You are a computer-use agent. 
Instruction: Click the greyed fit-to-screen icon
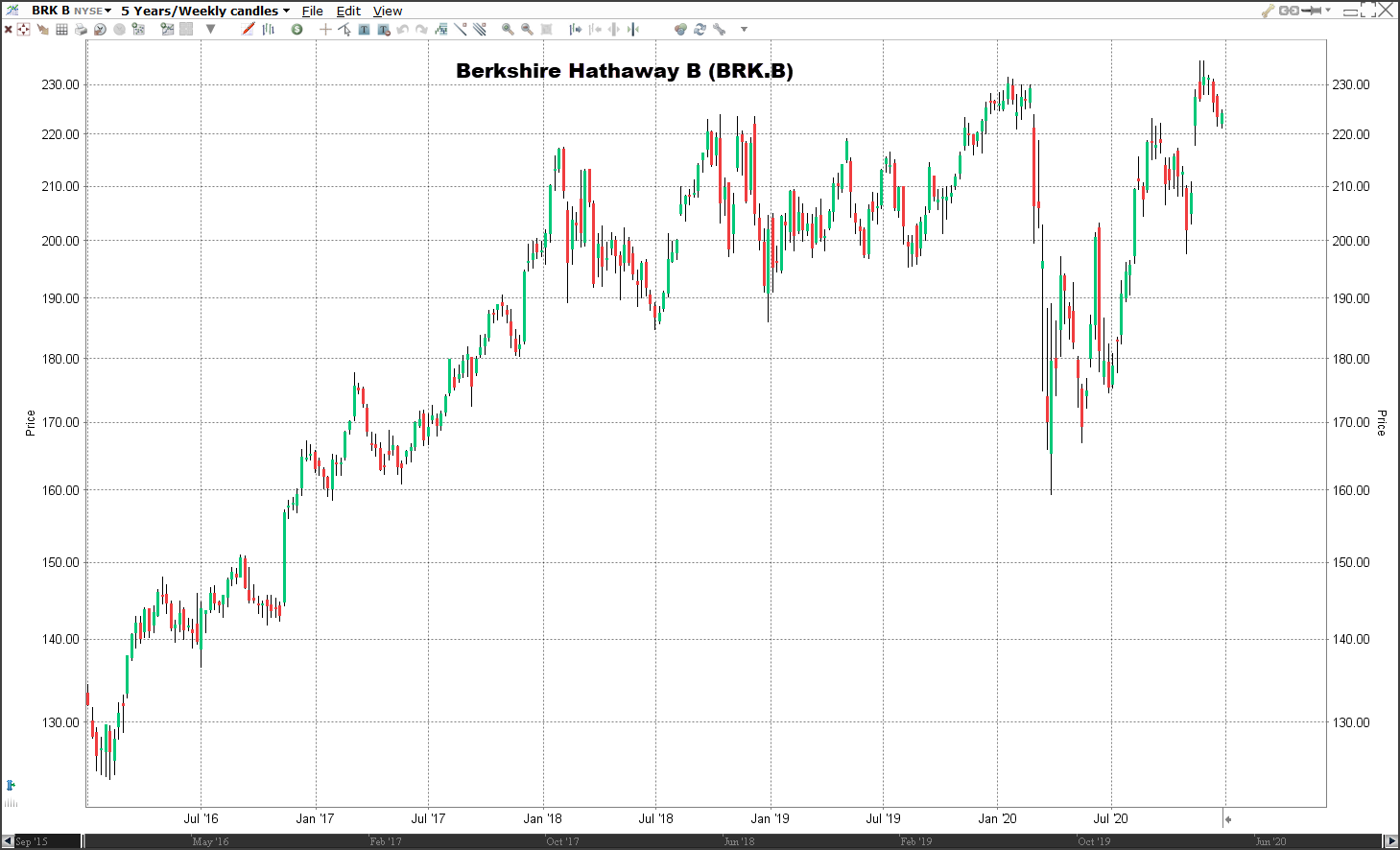tap(546, 30)
